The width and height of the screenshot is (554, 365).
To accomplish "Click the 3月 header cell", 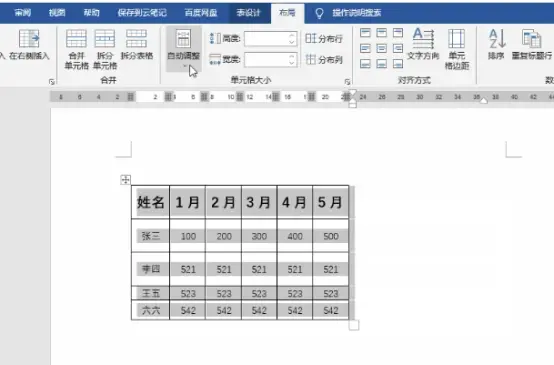I will [259, 202].
